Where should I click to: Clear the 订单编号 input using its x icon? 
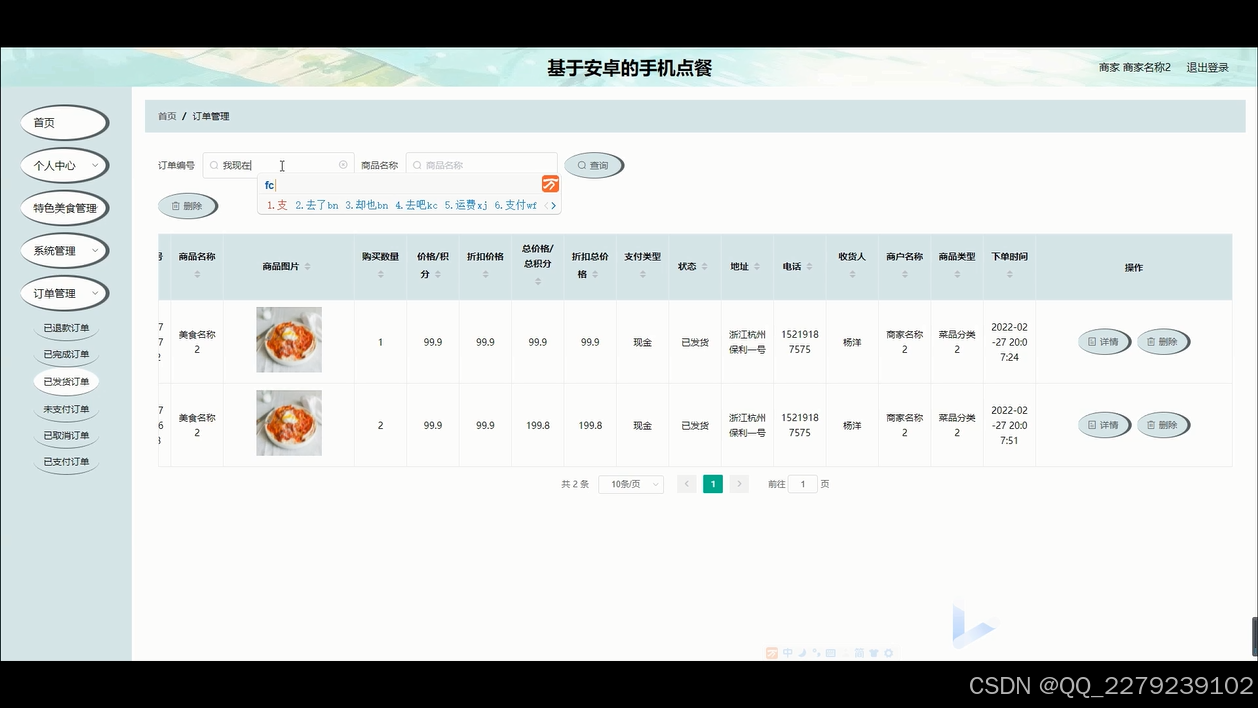343,164
